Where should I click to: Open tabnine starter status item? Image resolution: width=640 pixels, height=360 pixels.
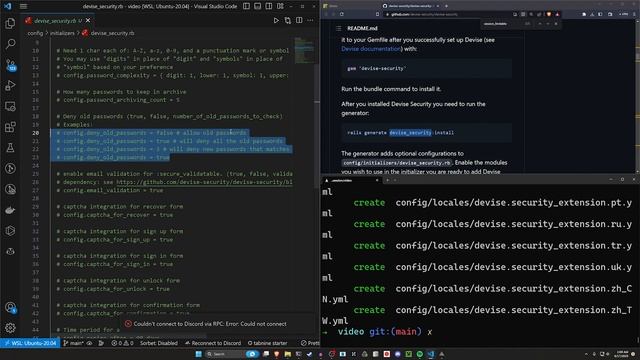click(267, 343)
